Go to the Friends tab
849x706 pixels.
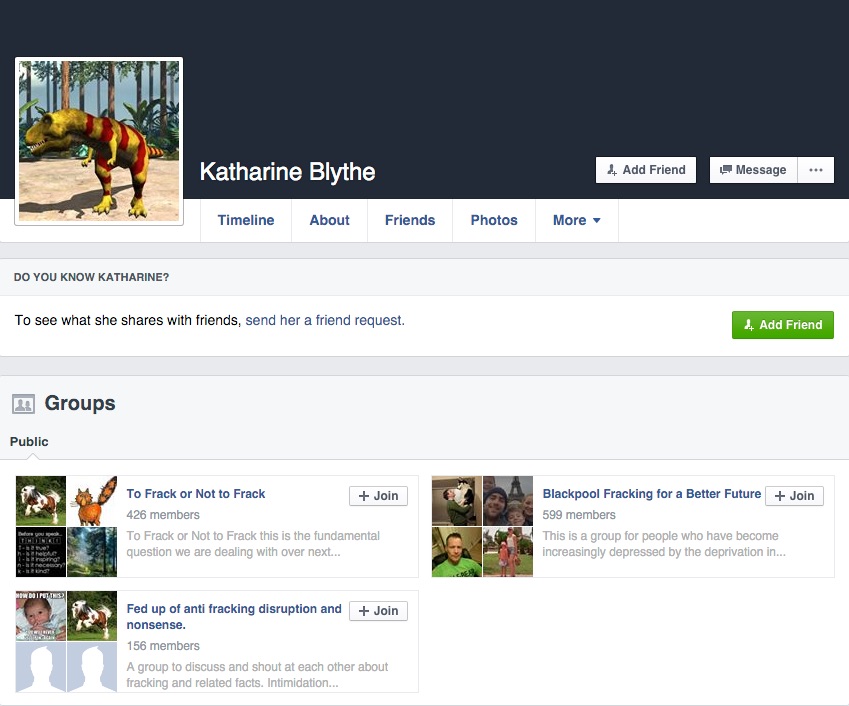click(410, 220)
